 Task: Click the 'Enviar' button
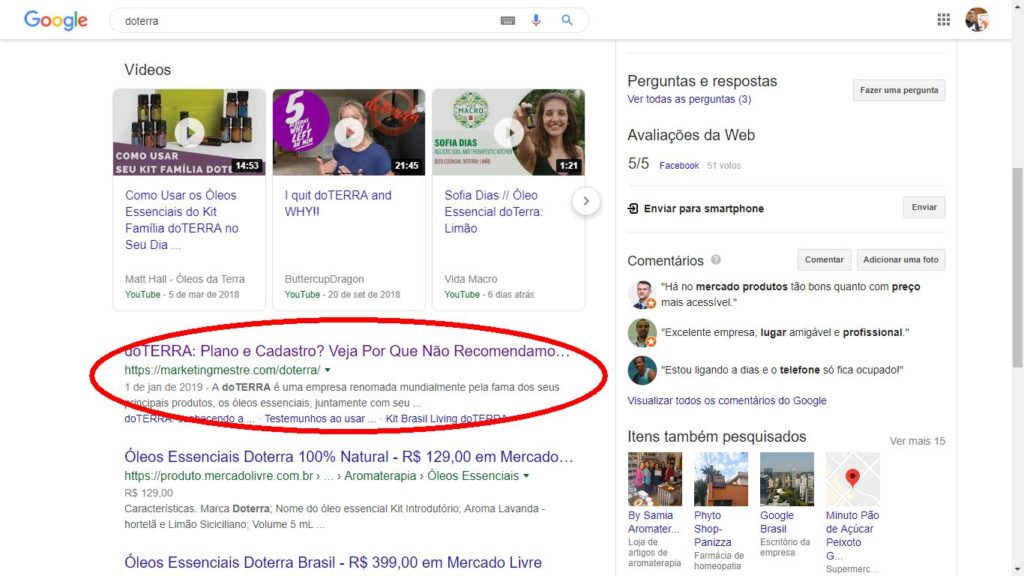[924, 207]
